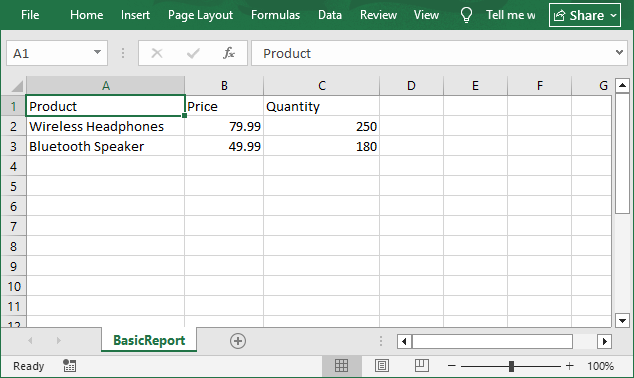
Task: Open the View ribbon tab
Action: tap(426, 15)
